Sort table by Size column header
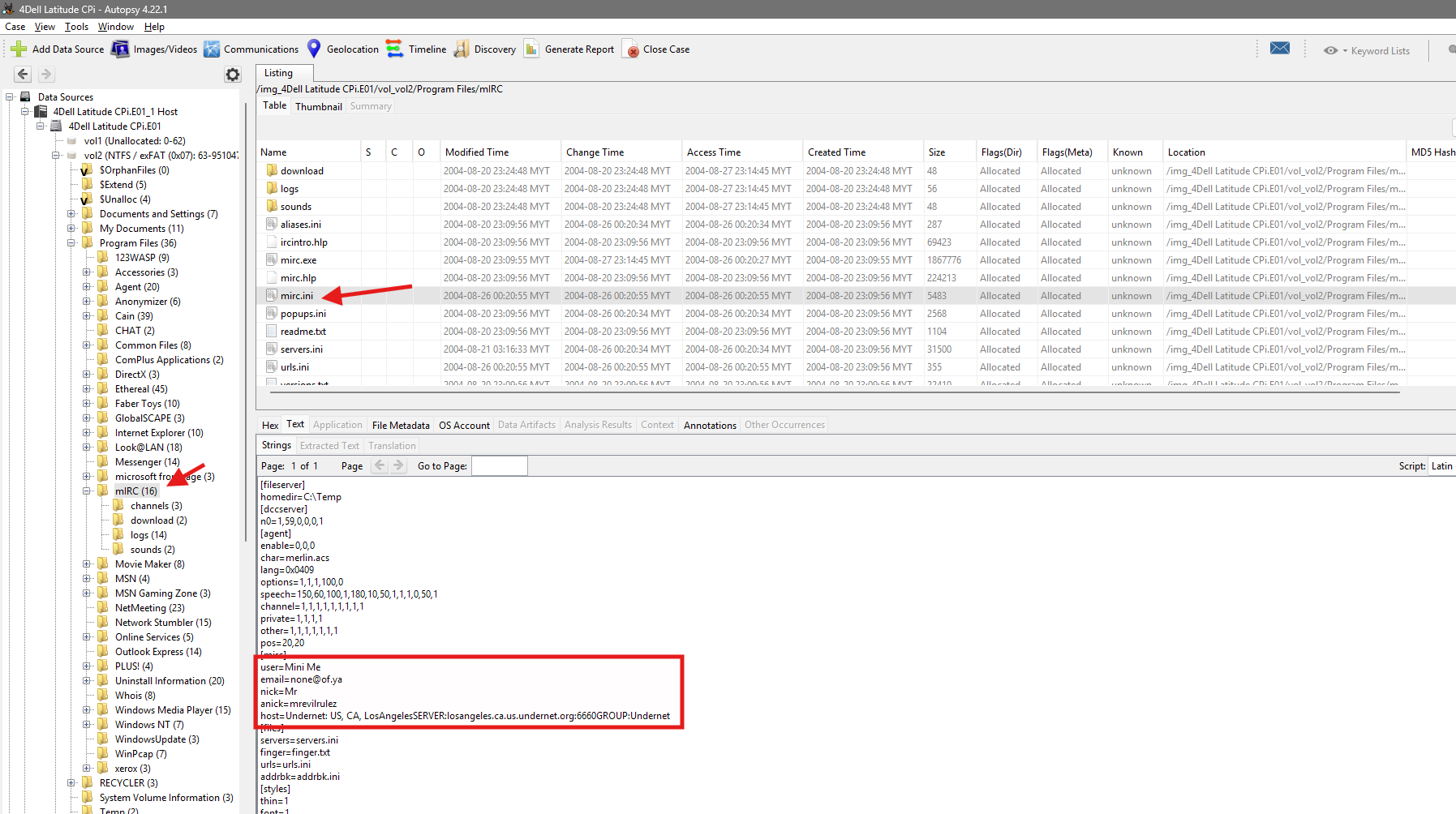 pos(949,152)
